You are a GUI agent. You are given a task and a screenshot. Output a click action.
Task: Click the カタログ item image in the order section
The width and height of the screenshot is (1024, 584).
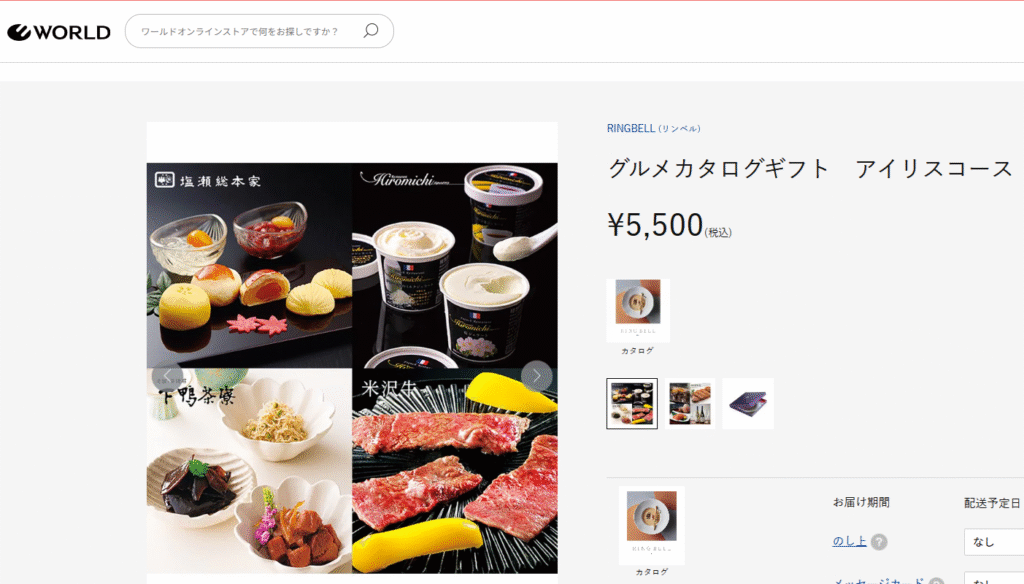(x=652, y=525)
